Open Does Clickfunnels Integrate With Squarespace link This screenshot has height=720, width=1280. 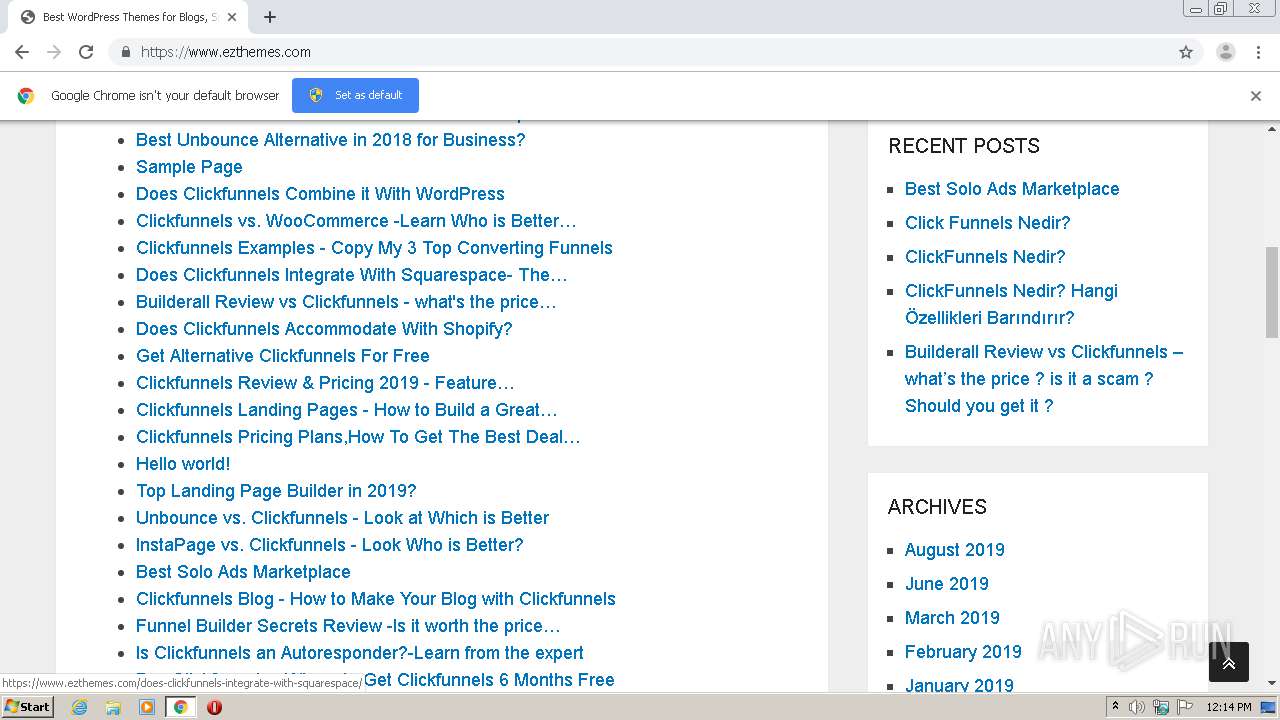[351, 275]
